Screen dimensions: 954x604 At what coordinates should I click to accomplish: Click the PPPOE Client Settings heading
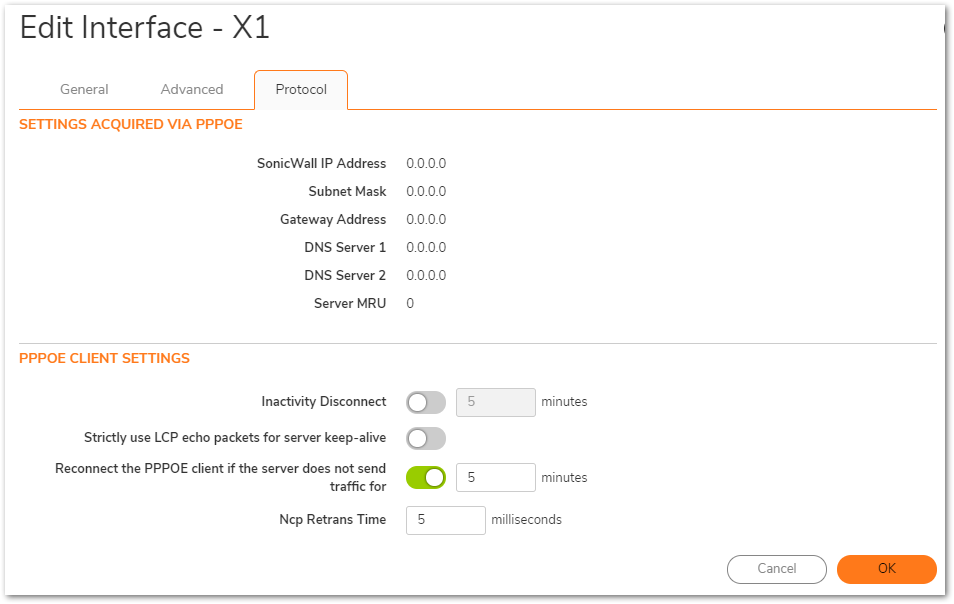point(104,358)
